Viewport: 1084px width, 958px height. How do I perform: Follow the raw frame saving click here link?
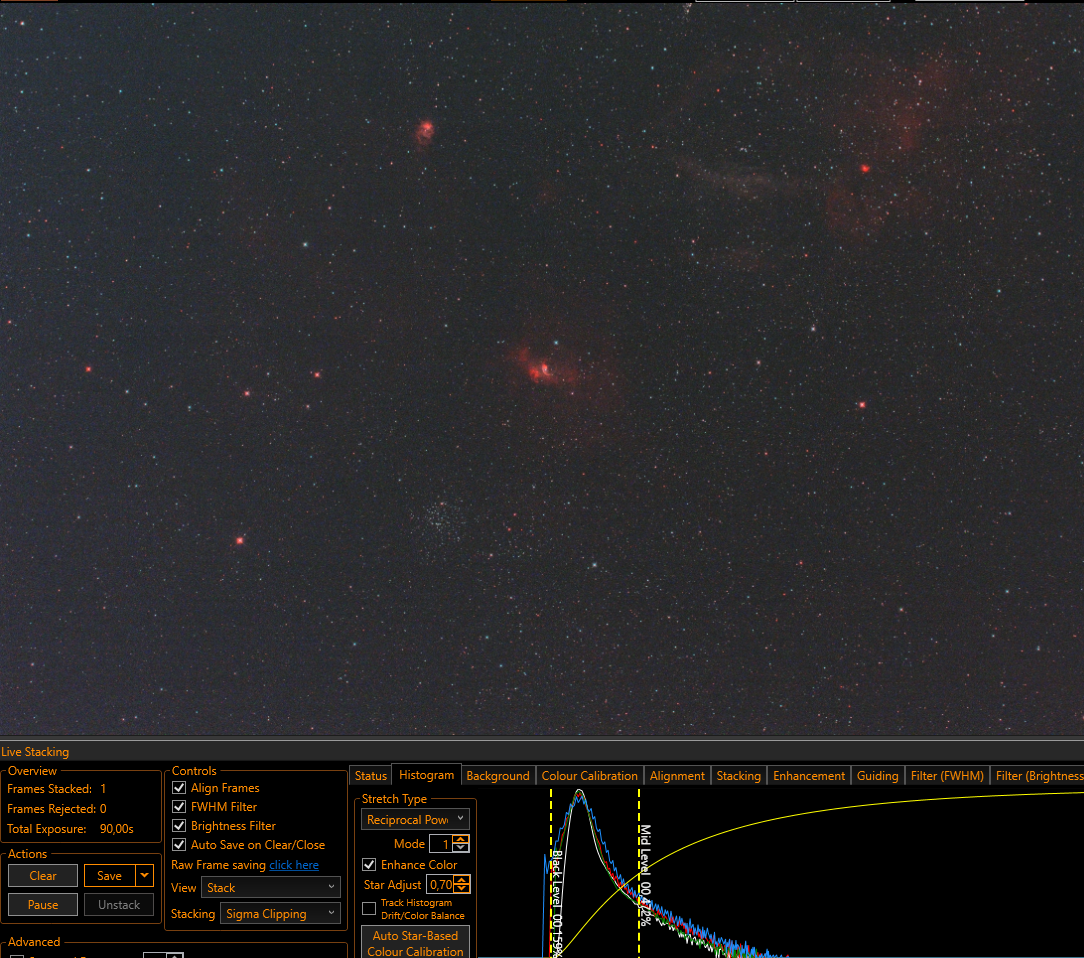click(x=294, y=865)
